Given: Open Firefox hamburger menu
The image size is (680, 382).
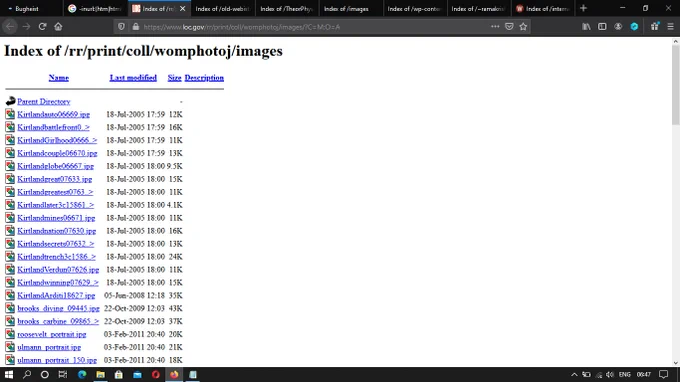Looking at the screenshot, I should (x=670, y=26).
